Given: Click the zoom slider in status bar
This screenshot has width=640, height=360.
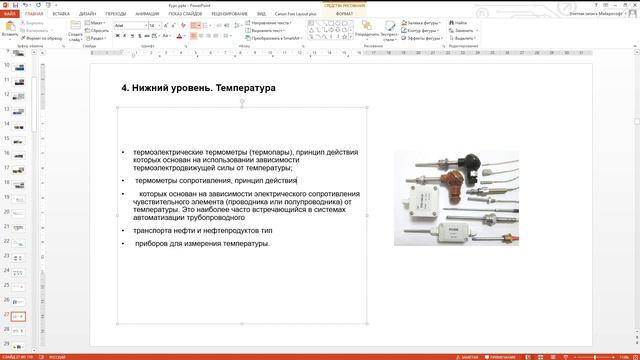Looking at the screenshot, I should (595, 357).
